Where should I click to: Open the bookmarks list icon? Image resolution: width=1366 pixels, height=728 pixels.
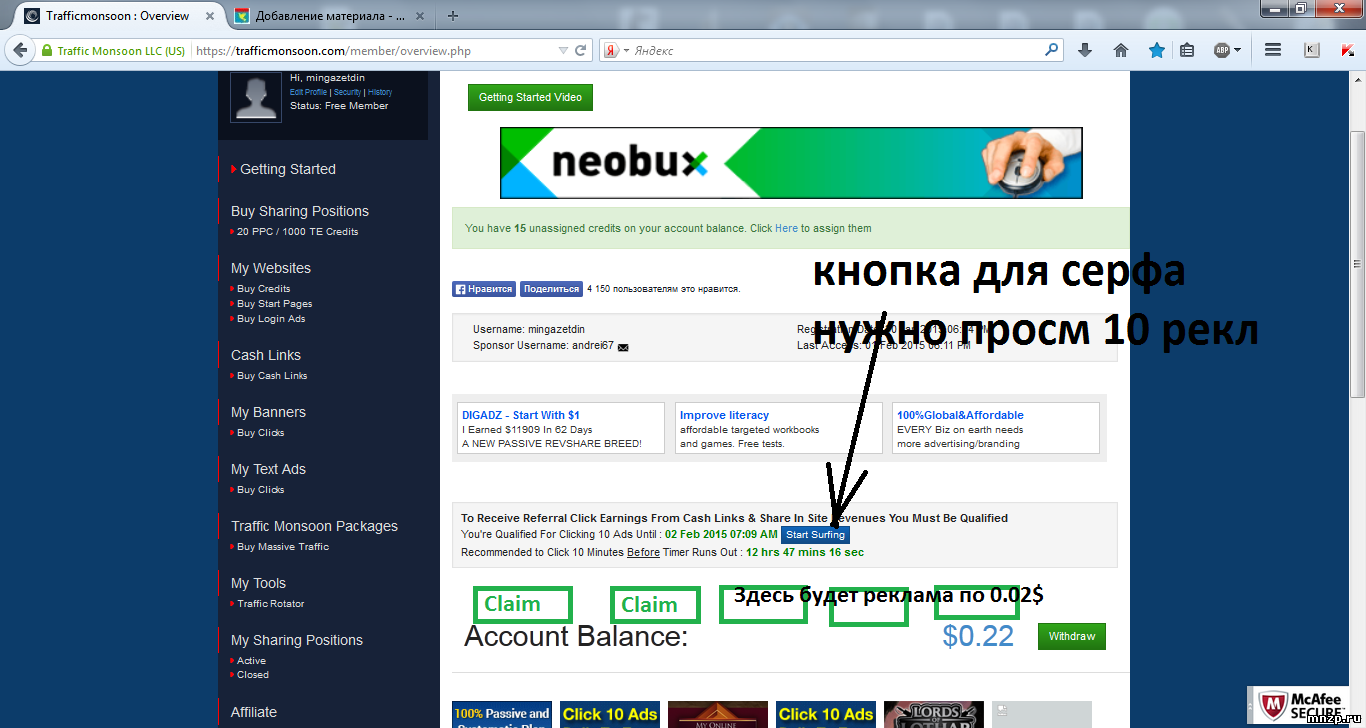1186,50
